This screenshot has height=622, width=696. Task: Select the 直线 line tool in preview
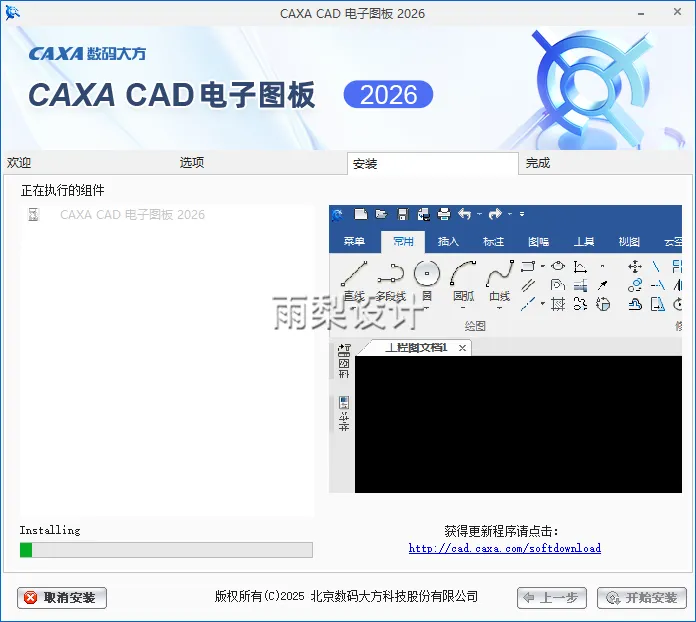(x=354, y=281)
